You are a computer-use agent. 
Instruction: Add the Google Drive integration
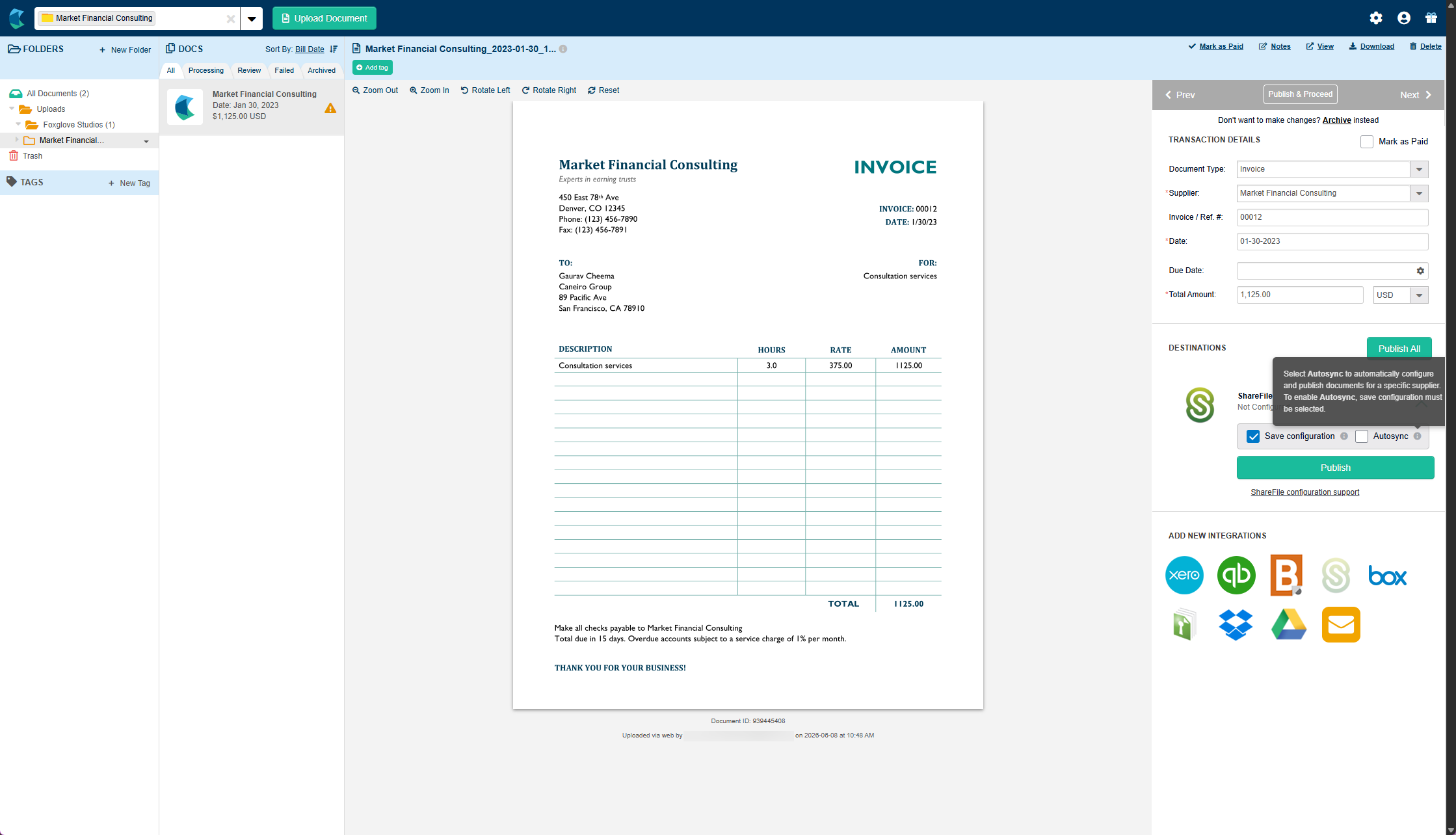pos(1288,625)
